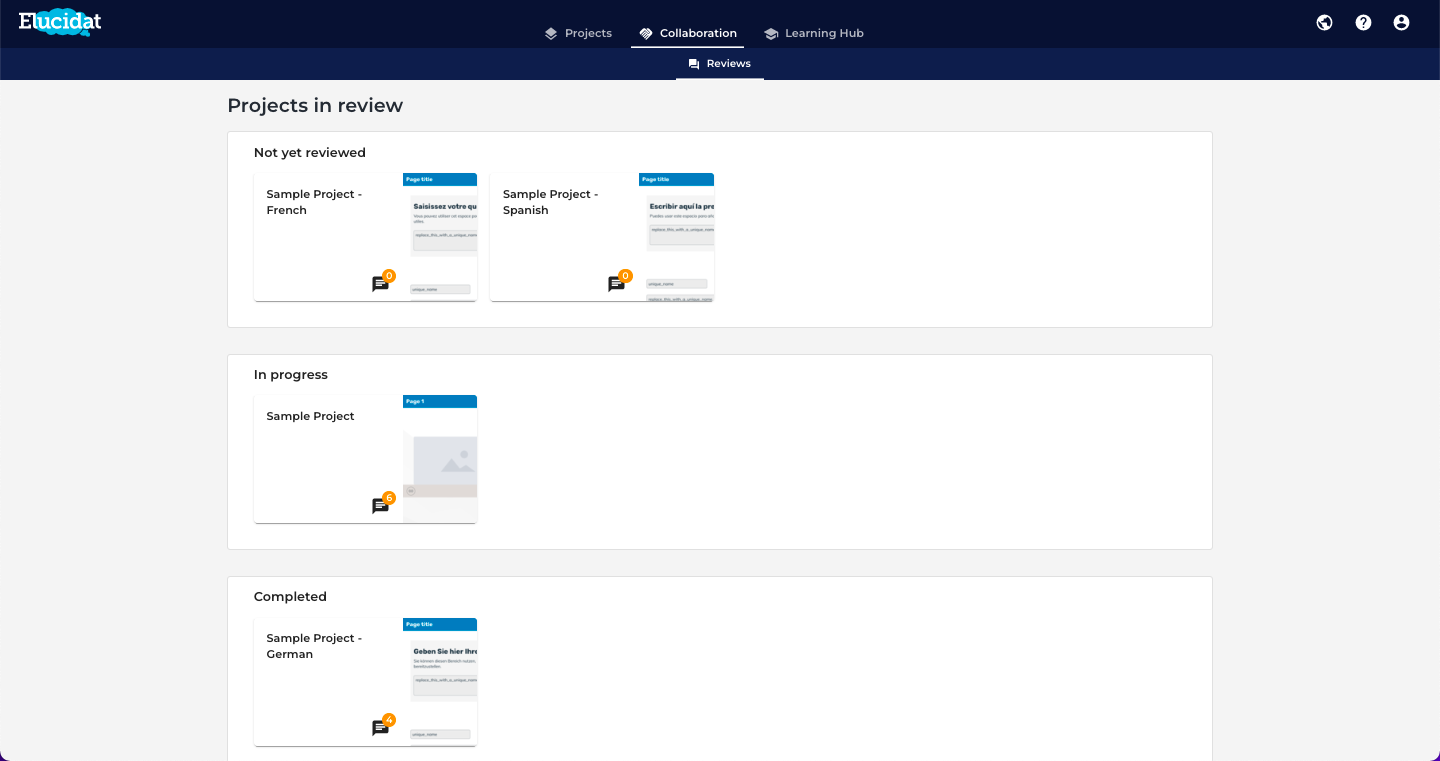Open the globe language icon
1440x761 pixels.
[x=1324, y=22]
